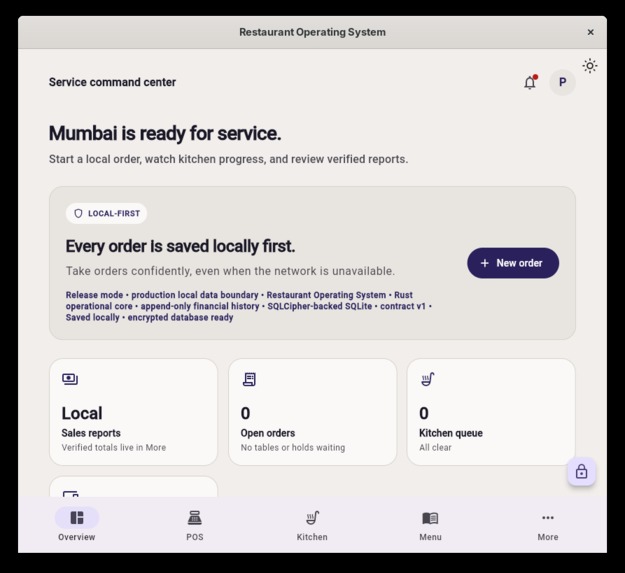Toggle the sun light-mode theme icon
This screenshot has width=625, height=573.
[590, 66]
